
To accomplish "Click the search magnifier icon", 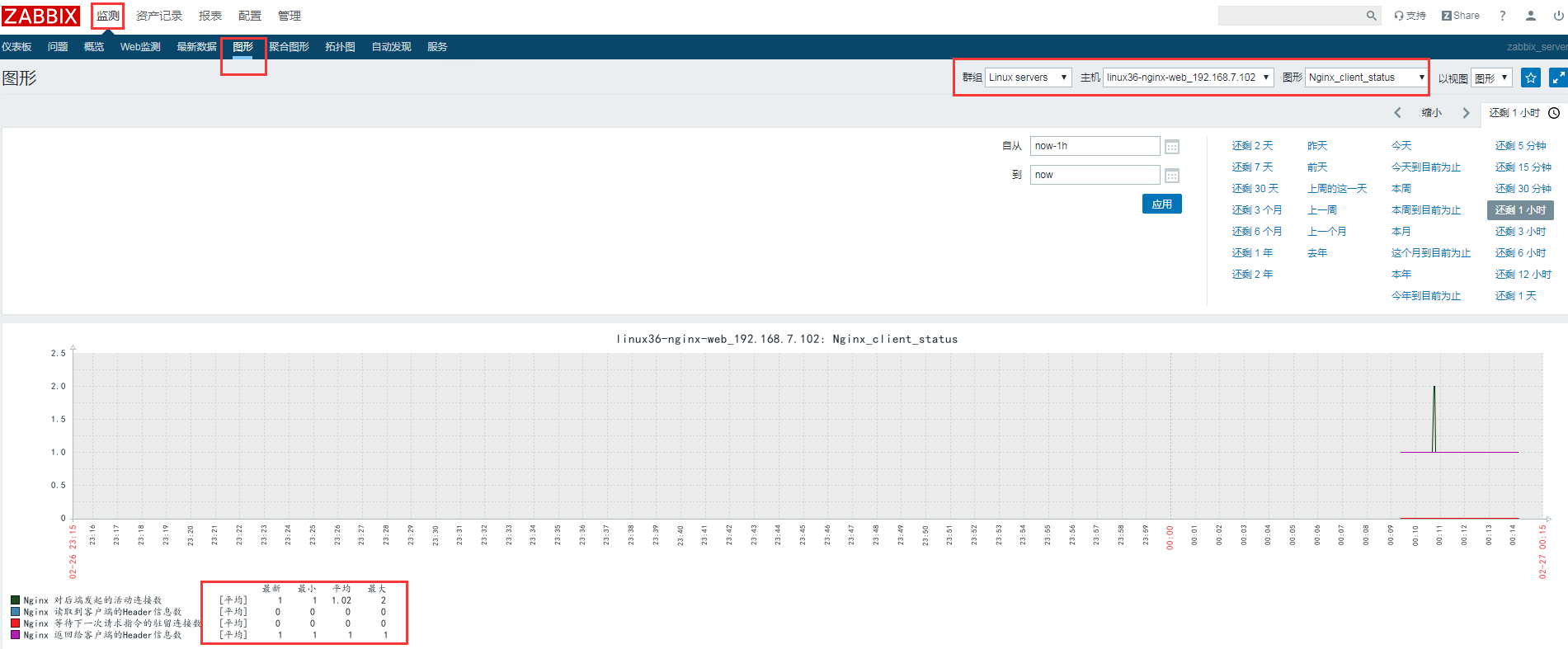I will (1371, 16).
